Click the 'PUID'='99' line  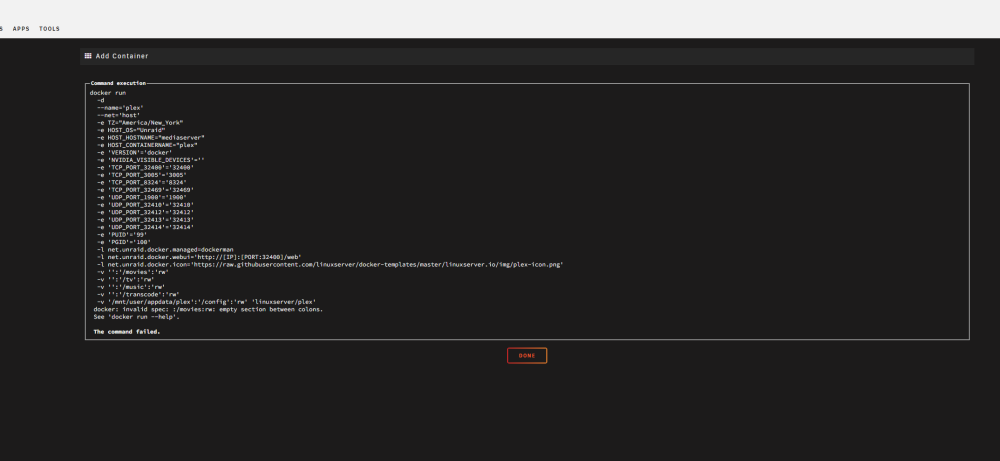pos(122,235)
